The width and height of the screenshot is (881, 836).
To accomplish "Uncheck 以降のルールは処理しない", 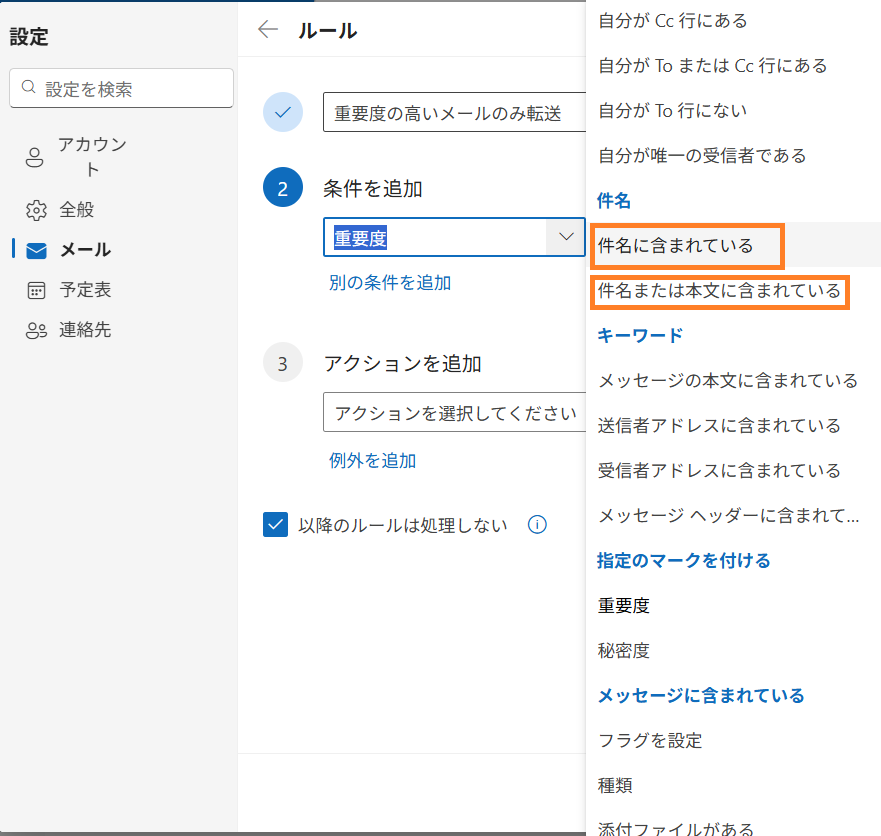I will pos(275,524).
